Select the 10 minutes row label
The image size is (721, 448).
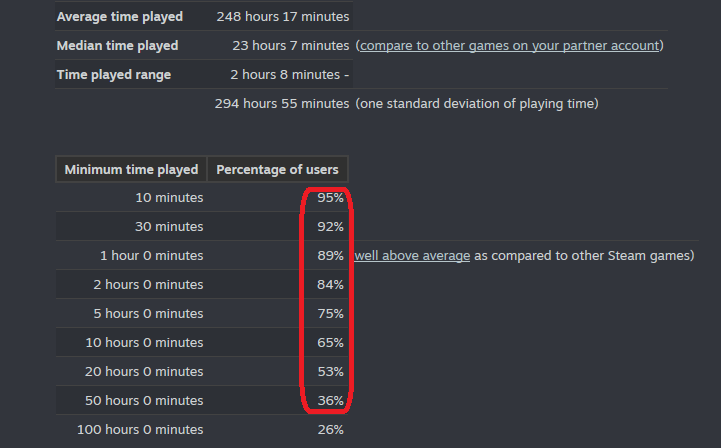pos(170,198)
